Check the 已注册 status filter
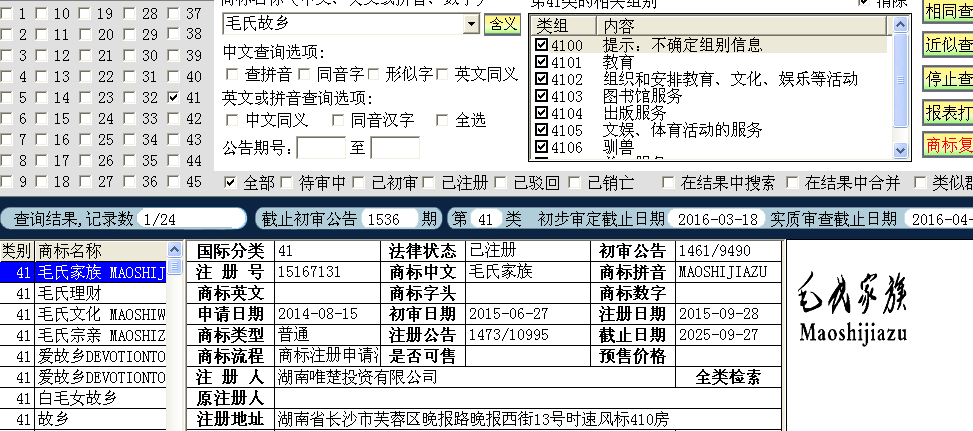 [x=429, y=183]
